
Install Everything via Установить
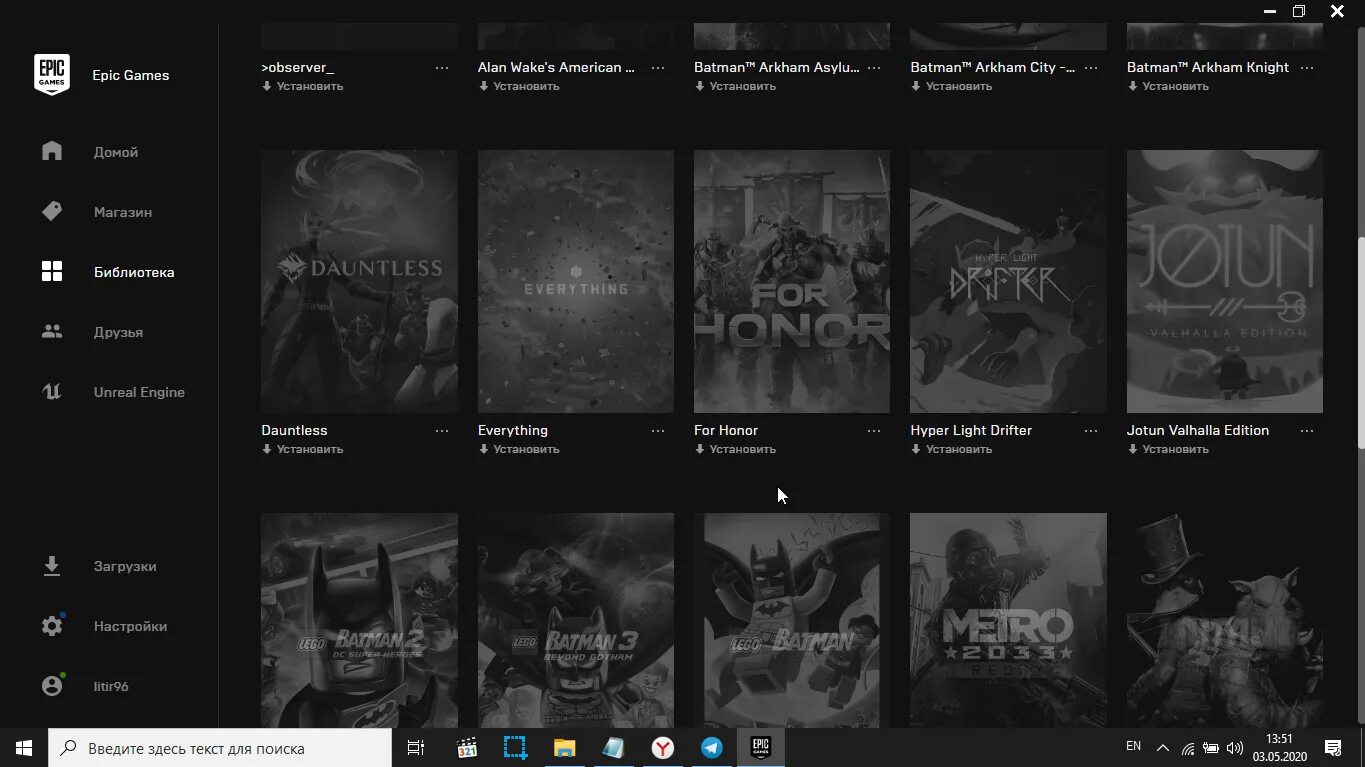click(x=519, y=449)
